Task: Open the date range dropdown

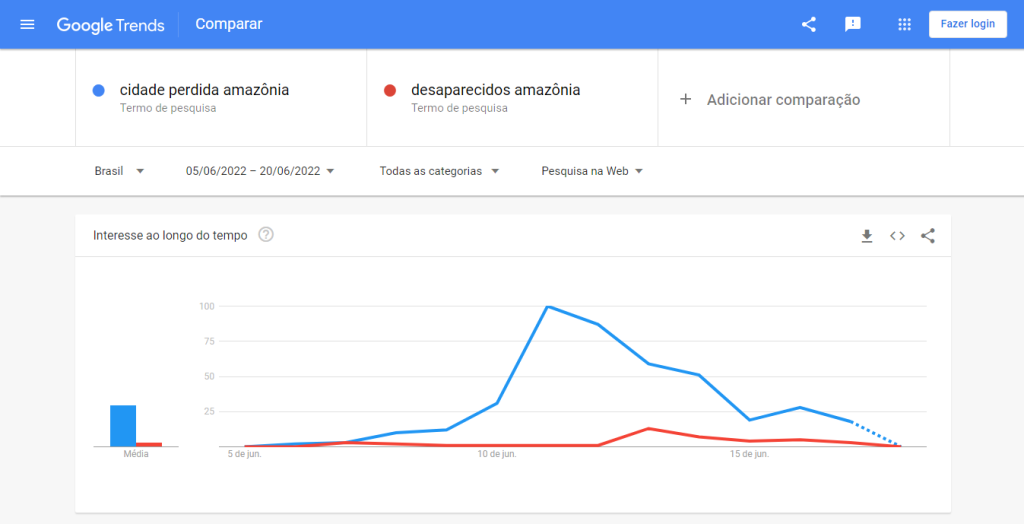Action: (260, 171)
